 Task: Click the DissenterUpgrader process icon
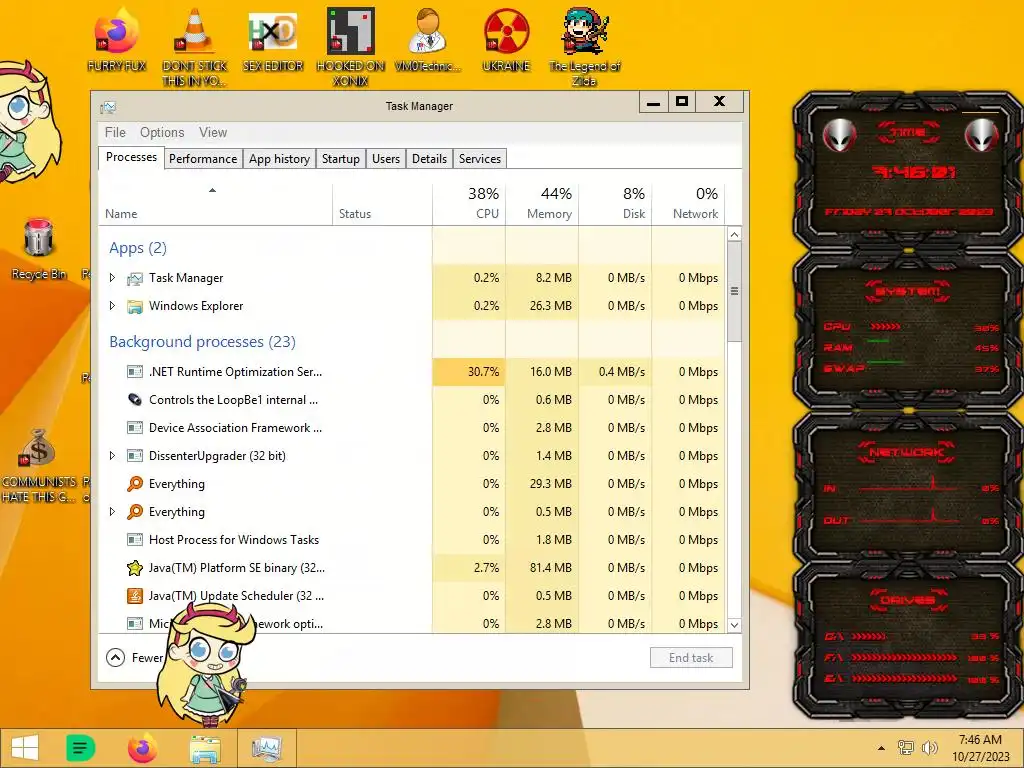point(135,456)
